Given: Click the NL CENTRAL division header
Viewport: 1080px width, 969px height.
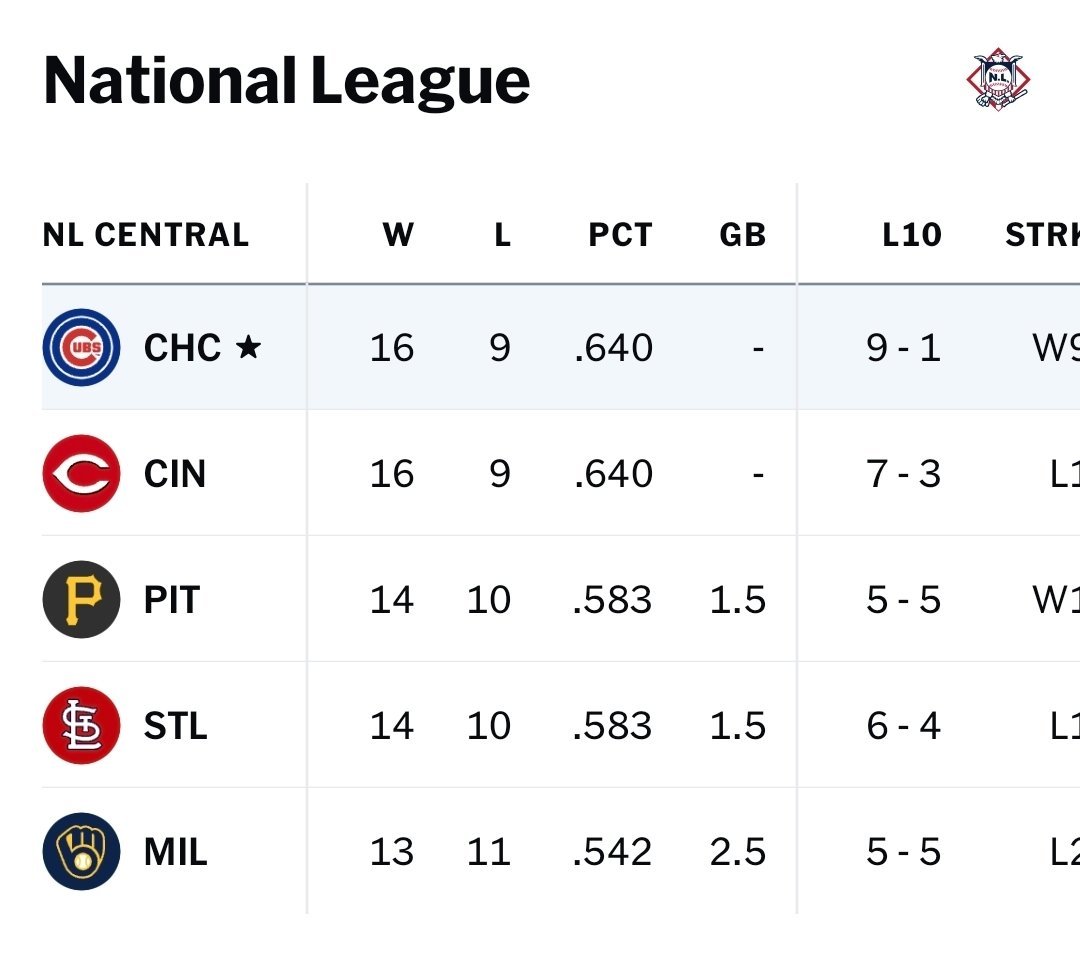Looking at the screenshot, I should pos(146,235).
